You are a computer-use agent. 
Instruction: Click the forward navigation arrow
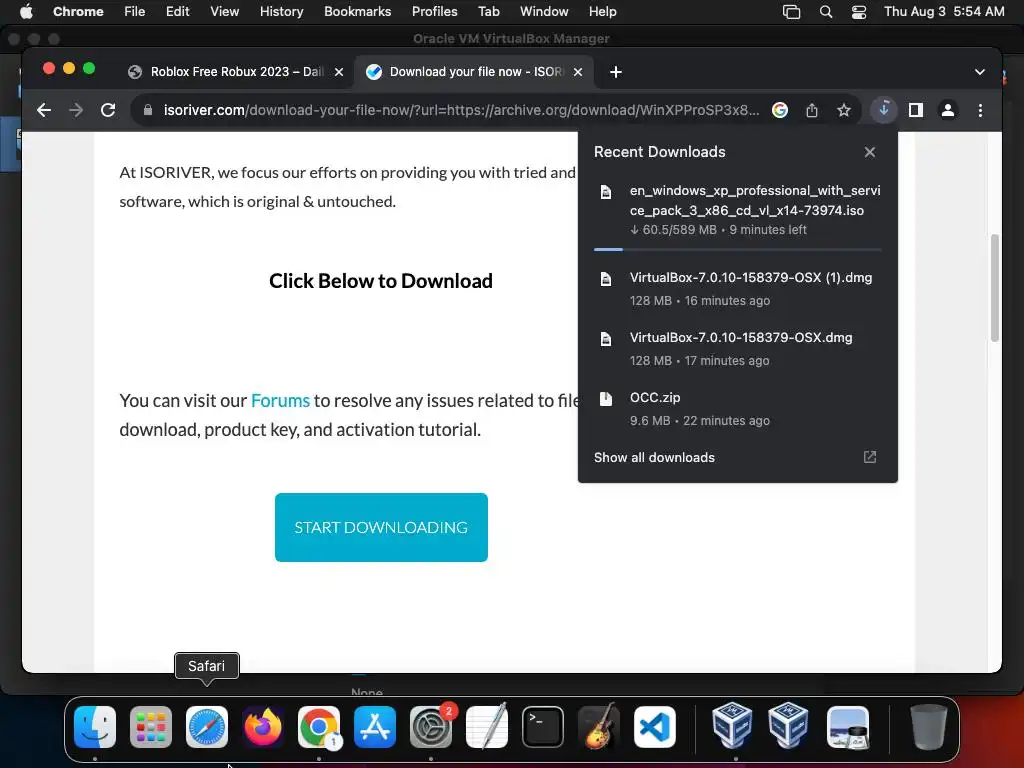click(76, 110)
